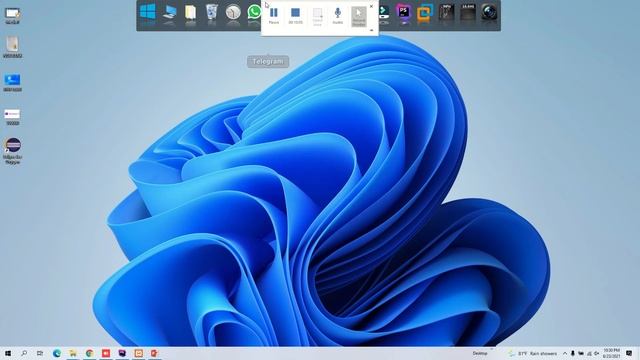Open the dark widget beside the camera icon
The width and height of the screenshot is (640, 360).
pos(468,13)
